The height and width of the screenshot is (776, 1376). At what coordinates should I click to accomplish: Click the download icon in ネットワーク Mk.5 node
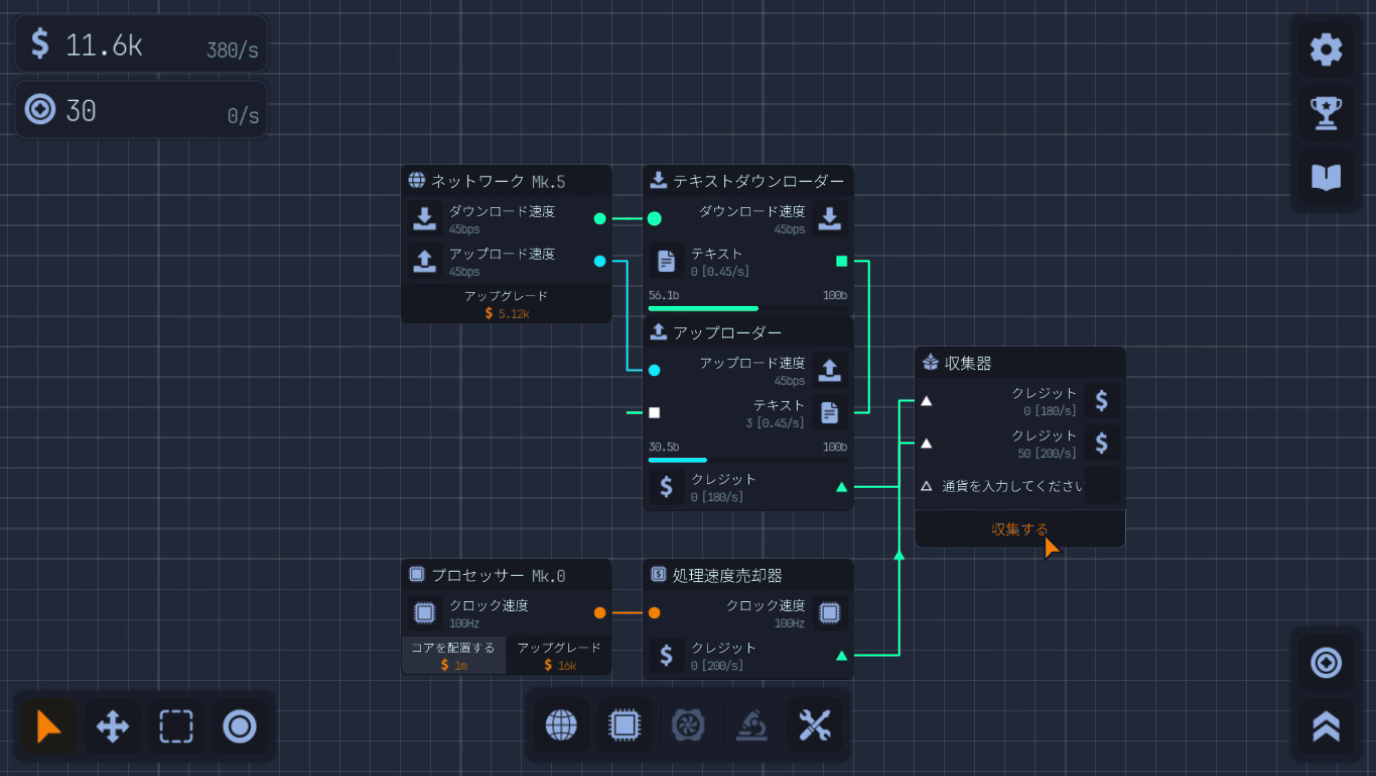[x=424, y=218]
